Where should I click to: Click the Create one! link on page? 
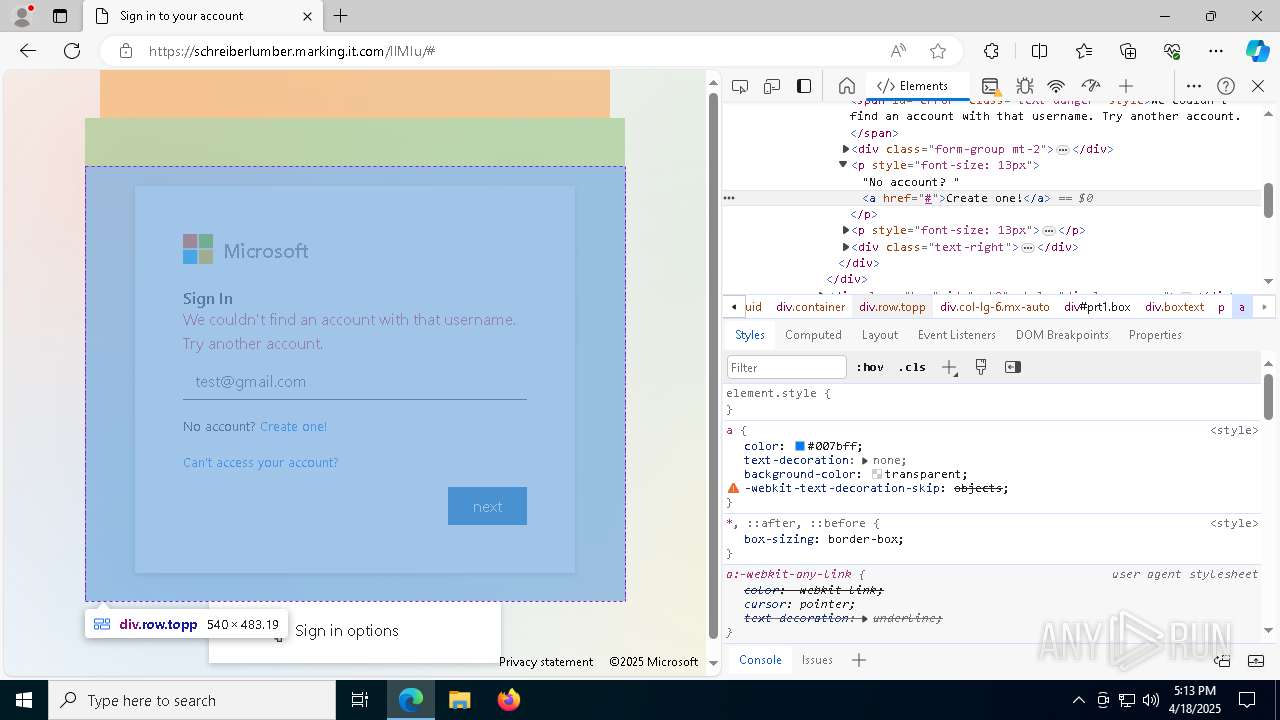click(293, 426)
